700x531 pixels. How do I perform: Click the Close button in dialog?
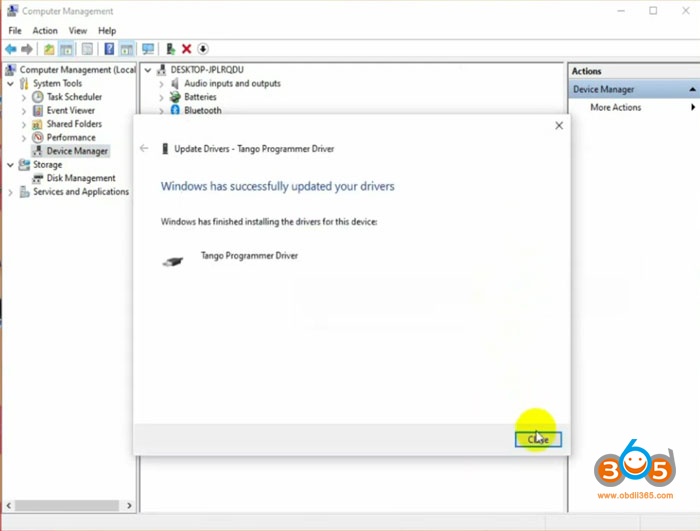click(538, 439)
